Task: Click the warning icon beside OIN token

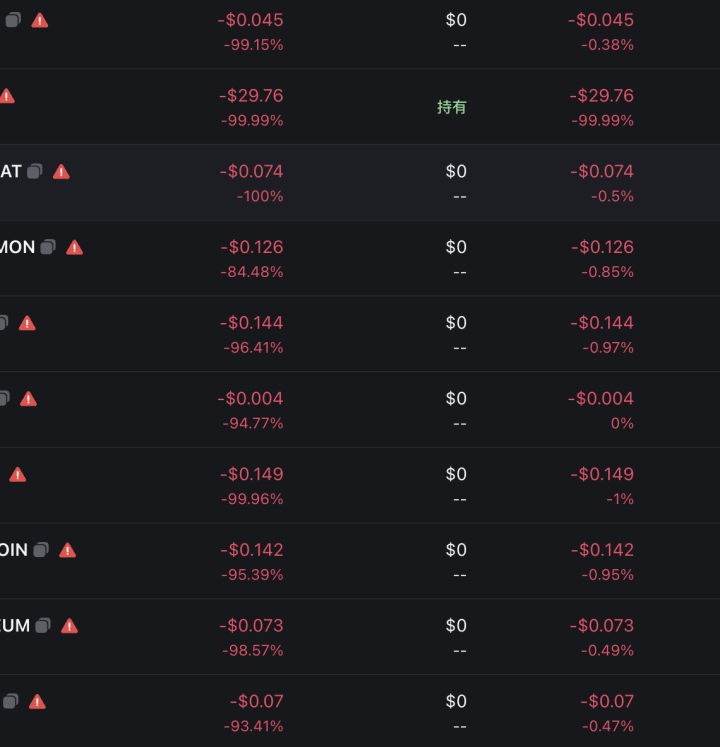Action: click(68, 550)
